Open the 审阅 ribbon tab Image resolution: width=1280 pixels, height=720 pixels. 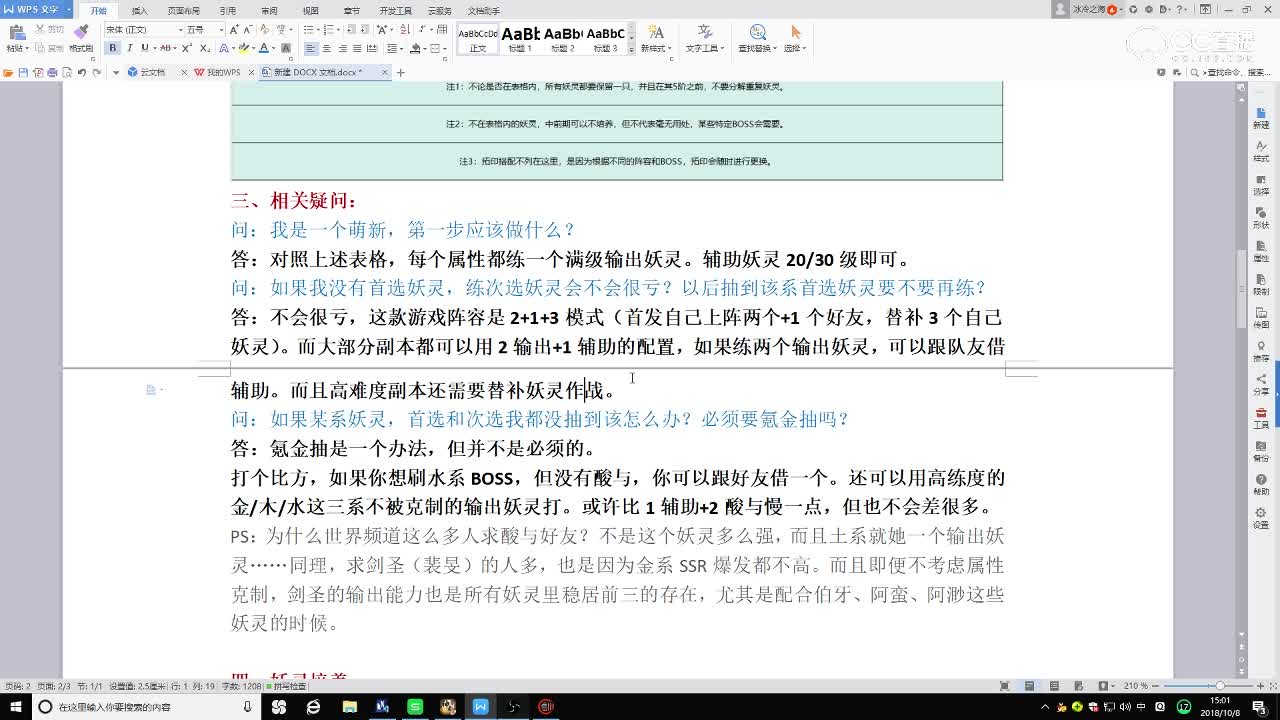pos(269,11)
